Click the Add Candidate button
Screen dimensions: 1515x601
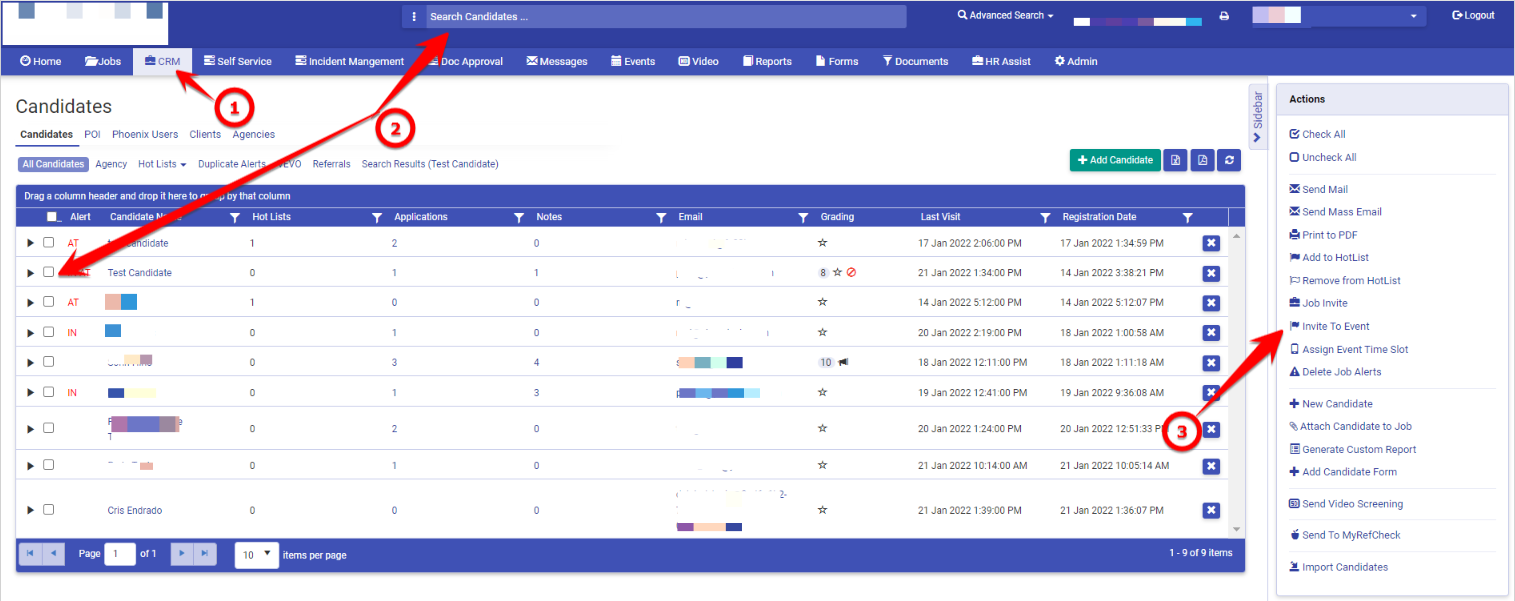tap(1115, 160)
